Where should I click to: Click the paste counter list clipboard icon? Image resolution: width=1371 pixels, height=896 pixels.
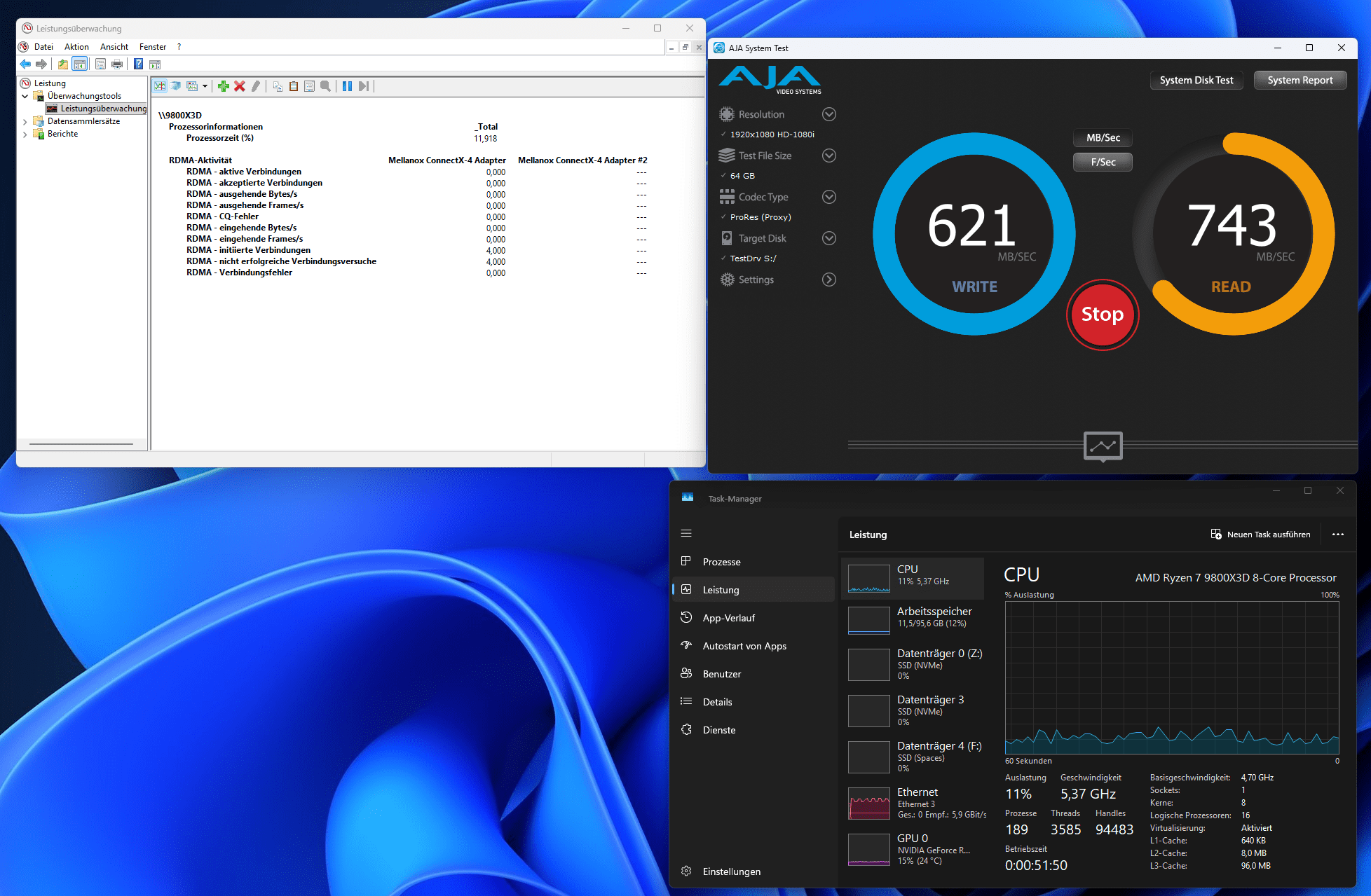(x=294, y=86)
